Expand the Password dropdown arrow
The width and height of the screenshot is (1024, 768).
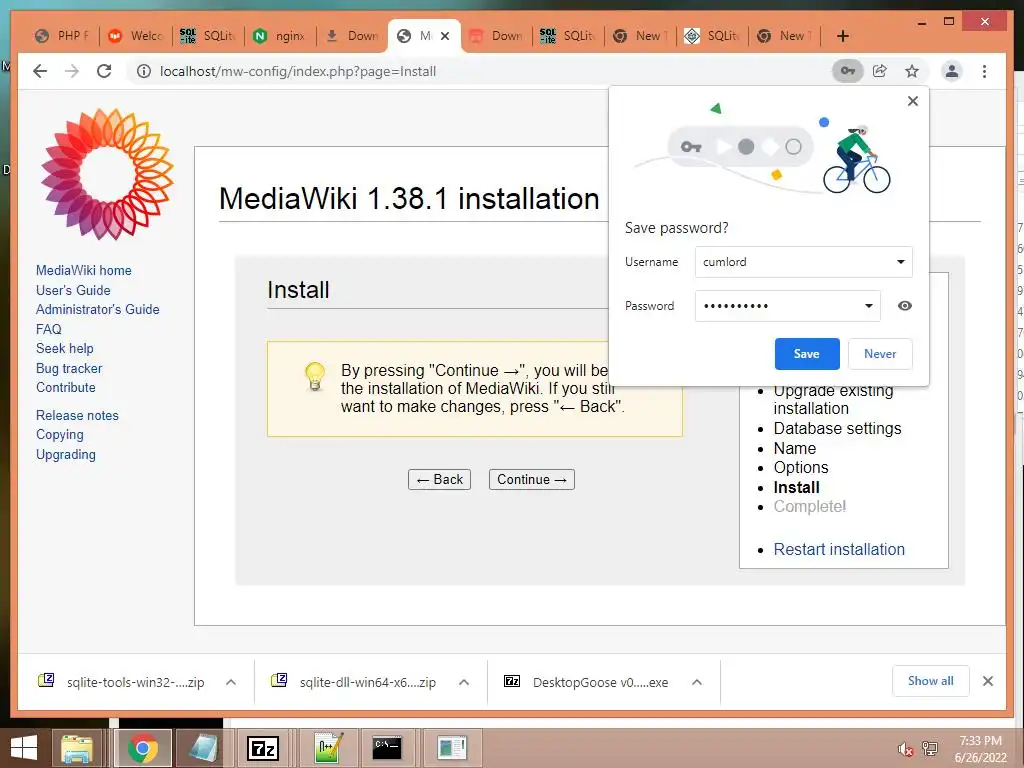tap(869, 306)
